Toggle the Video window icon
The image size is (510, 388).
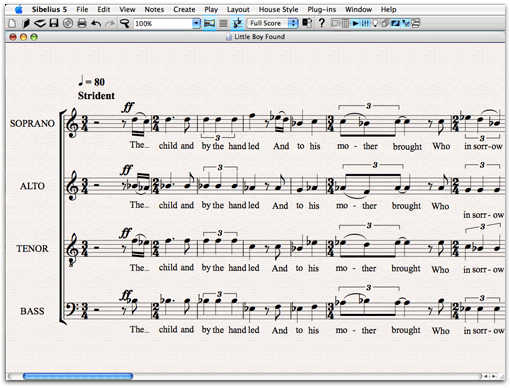[x=395, y=24]
